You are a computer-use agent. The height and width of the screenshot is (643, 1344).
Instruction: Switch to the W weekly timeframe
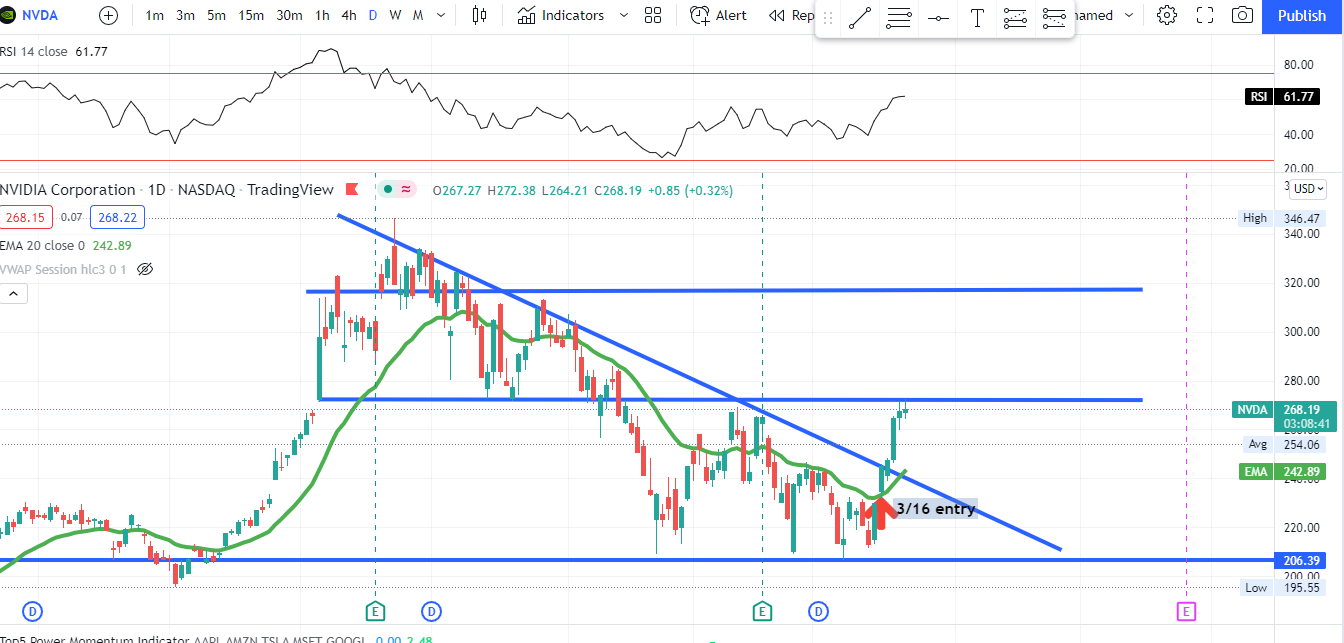(395, 15)
